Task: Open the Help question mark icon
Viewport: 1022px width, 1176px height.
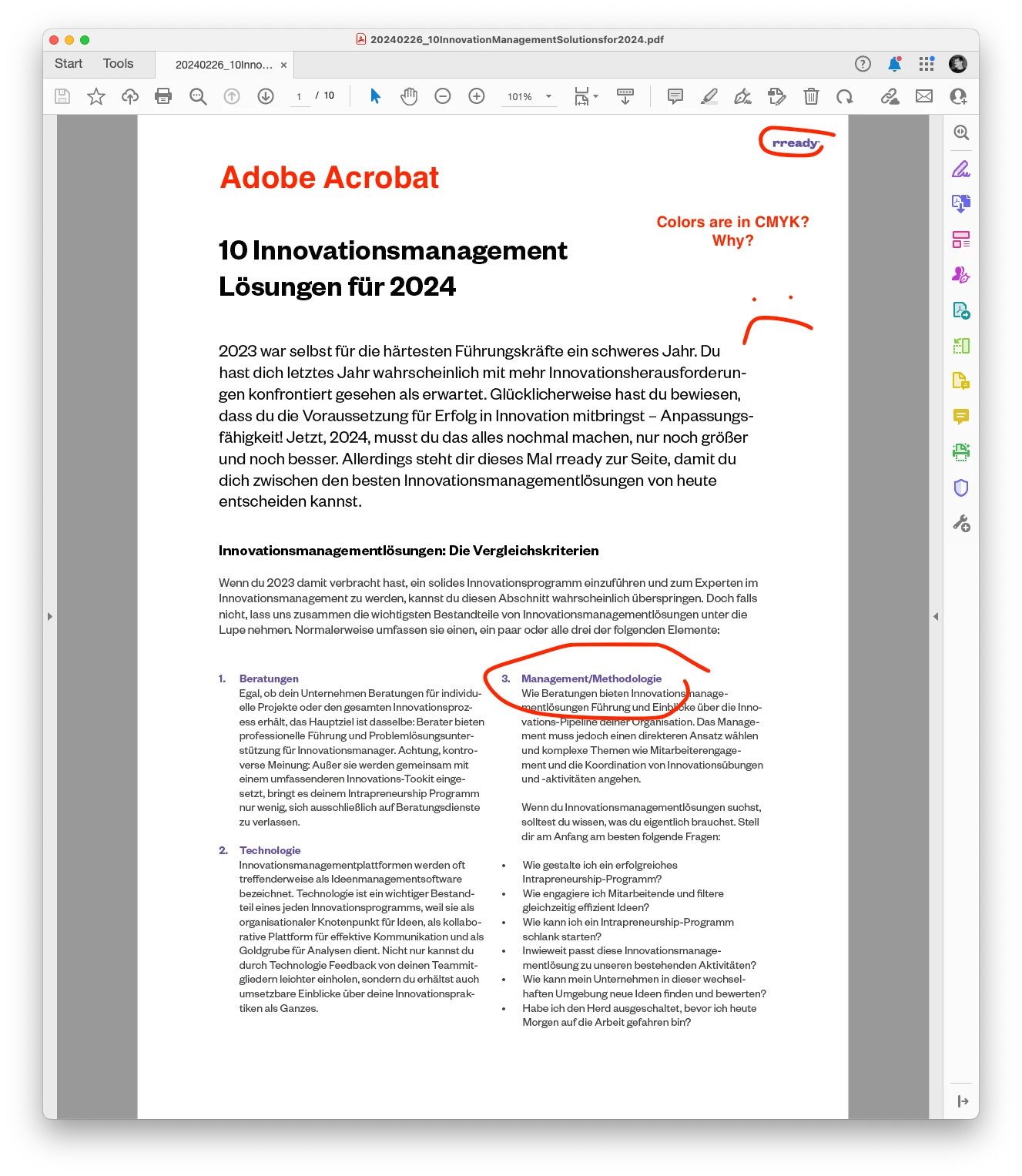Action: tap(863, 64)
